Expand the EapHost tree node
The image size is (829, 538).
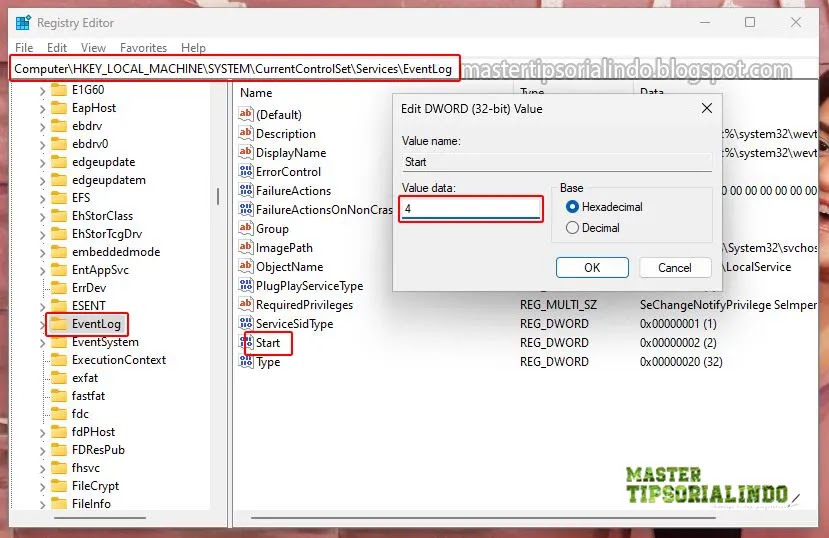pos(42,108)
